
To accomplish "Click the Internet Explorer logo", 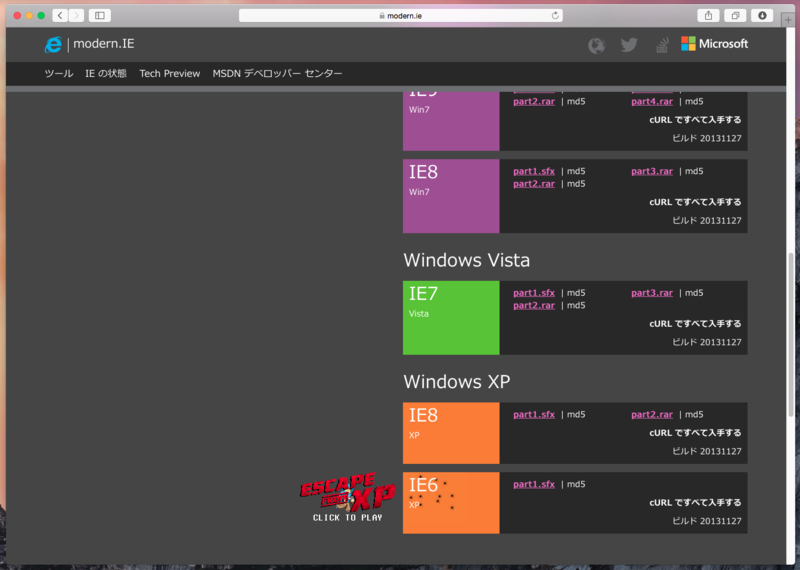I will click(53, 44).
